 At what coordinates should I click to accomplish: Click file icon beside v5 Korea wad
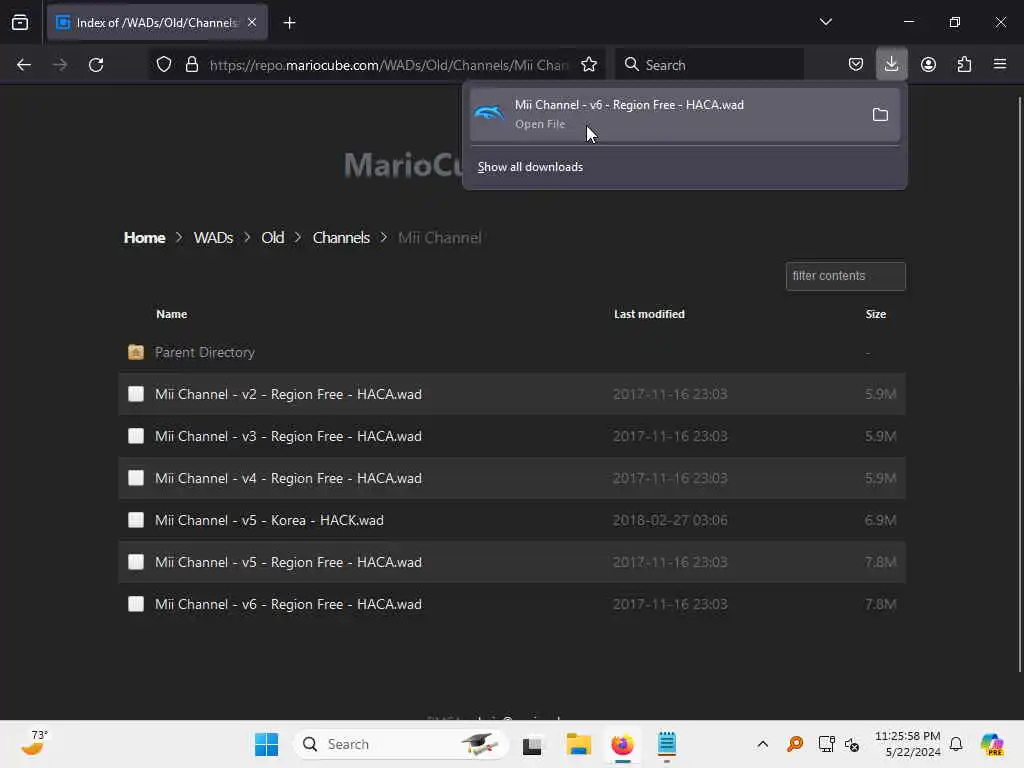click(x=136, y=520)
